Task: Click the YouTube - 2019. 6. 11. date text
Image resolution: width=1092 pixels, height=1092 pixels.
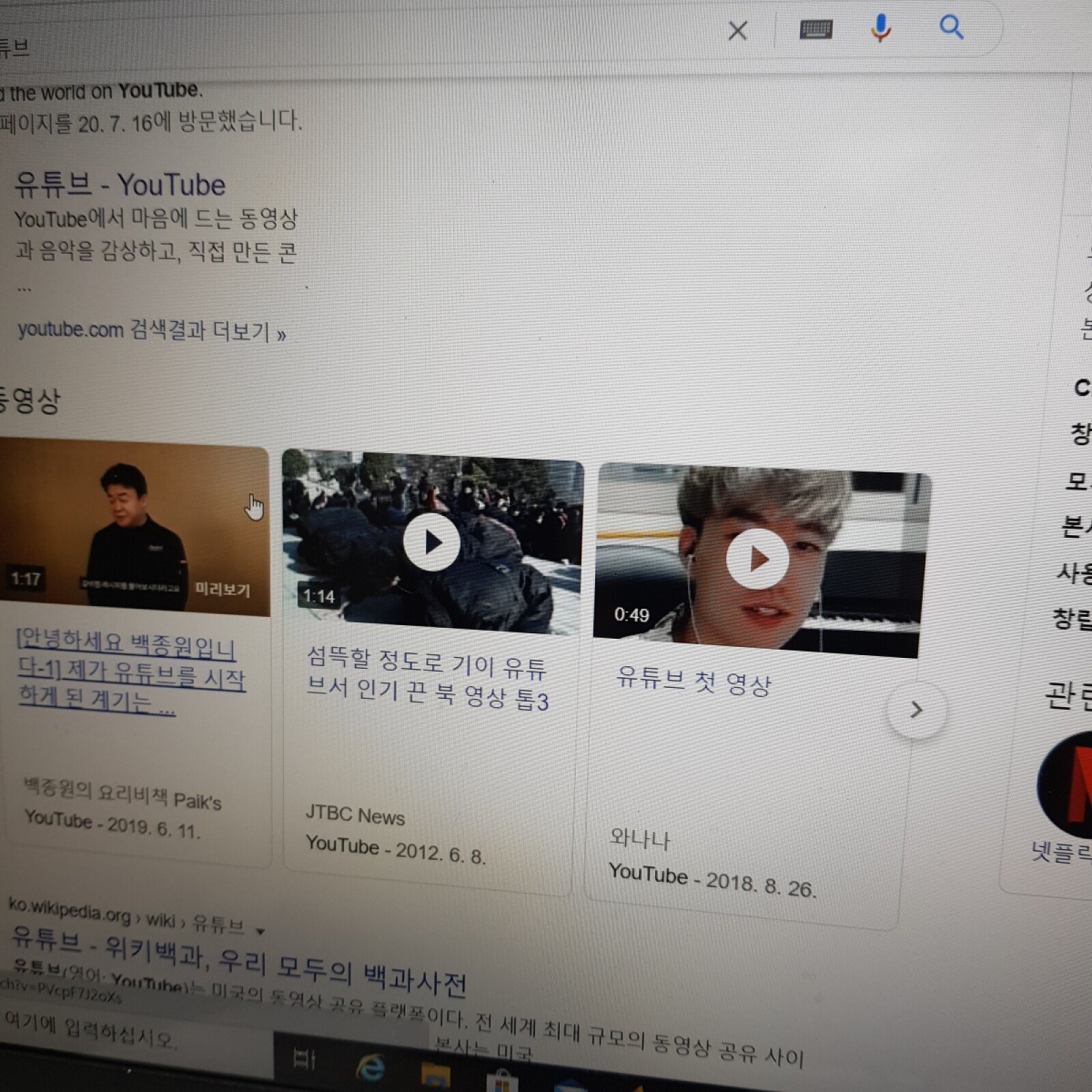Action: (x=113, y=823)
